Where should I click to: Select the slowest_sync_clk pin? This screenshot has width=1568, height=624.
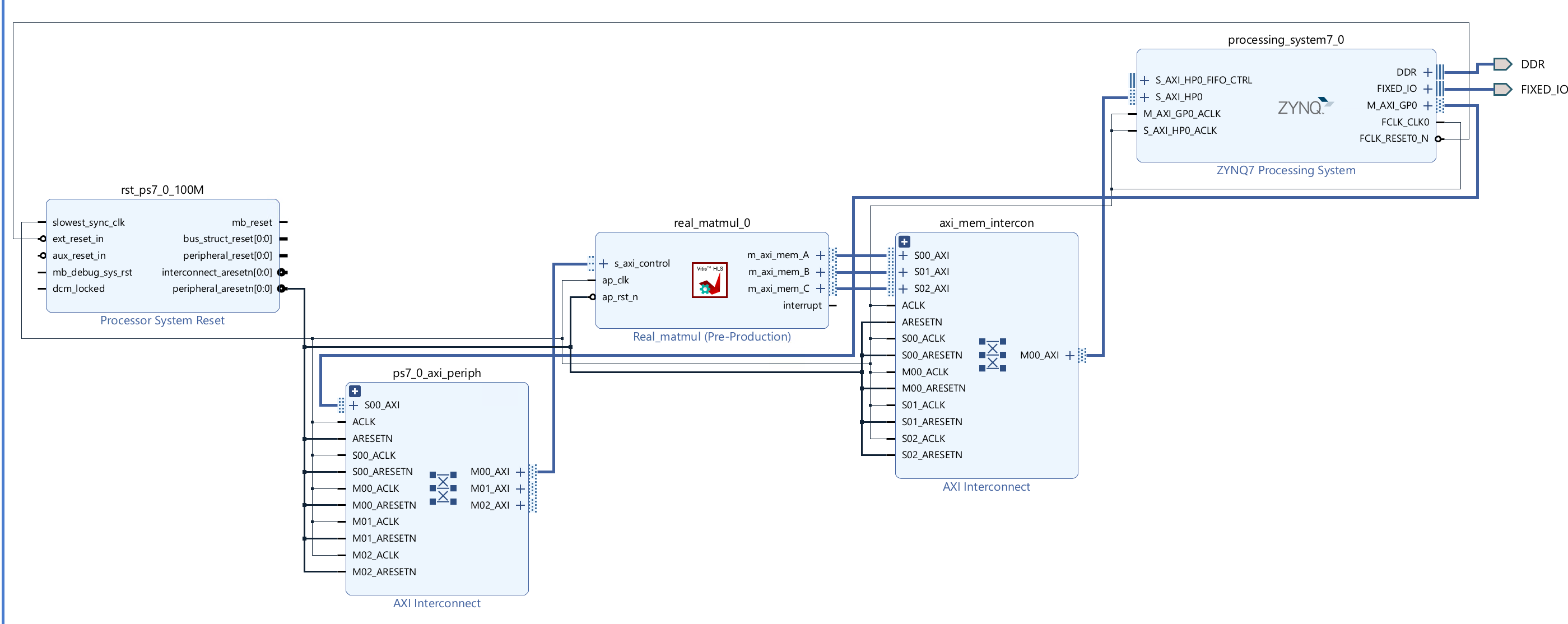89,223
